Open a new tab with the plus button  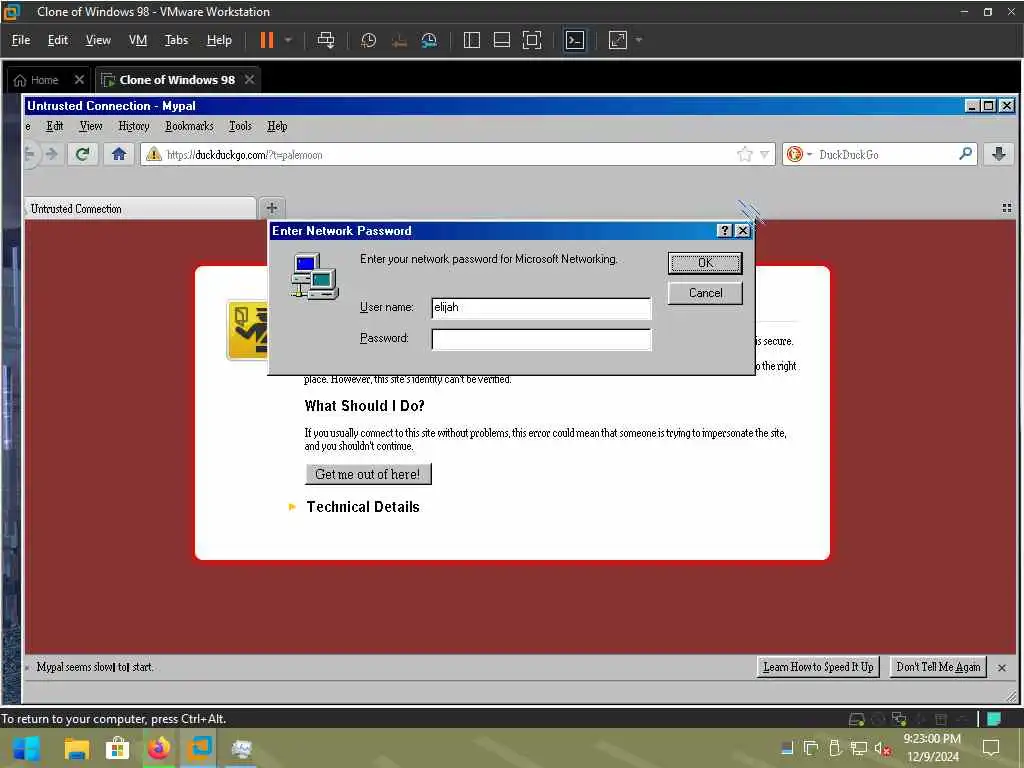[272, 208]
